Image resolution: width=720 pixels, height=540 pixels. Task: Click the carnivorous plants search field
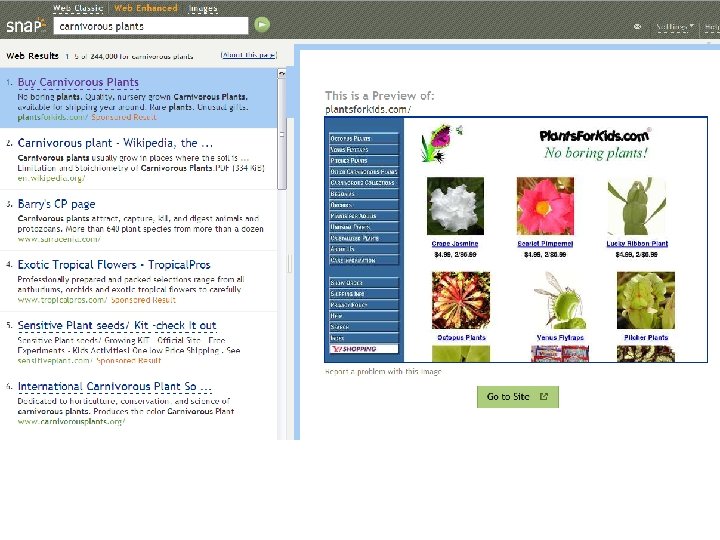pos(151,26)
